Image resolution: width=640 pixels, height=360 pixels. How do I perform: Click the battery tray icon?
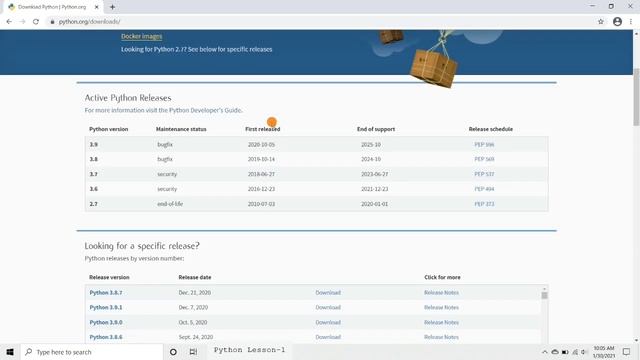[x=565, y=352]
